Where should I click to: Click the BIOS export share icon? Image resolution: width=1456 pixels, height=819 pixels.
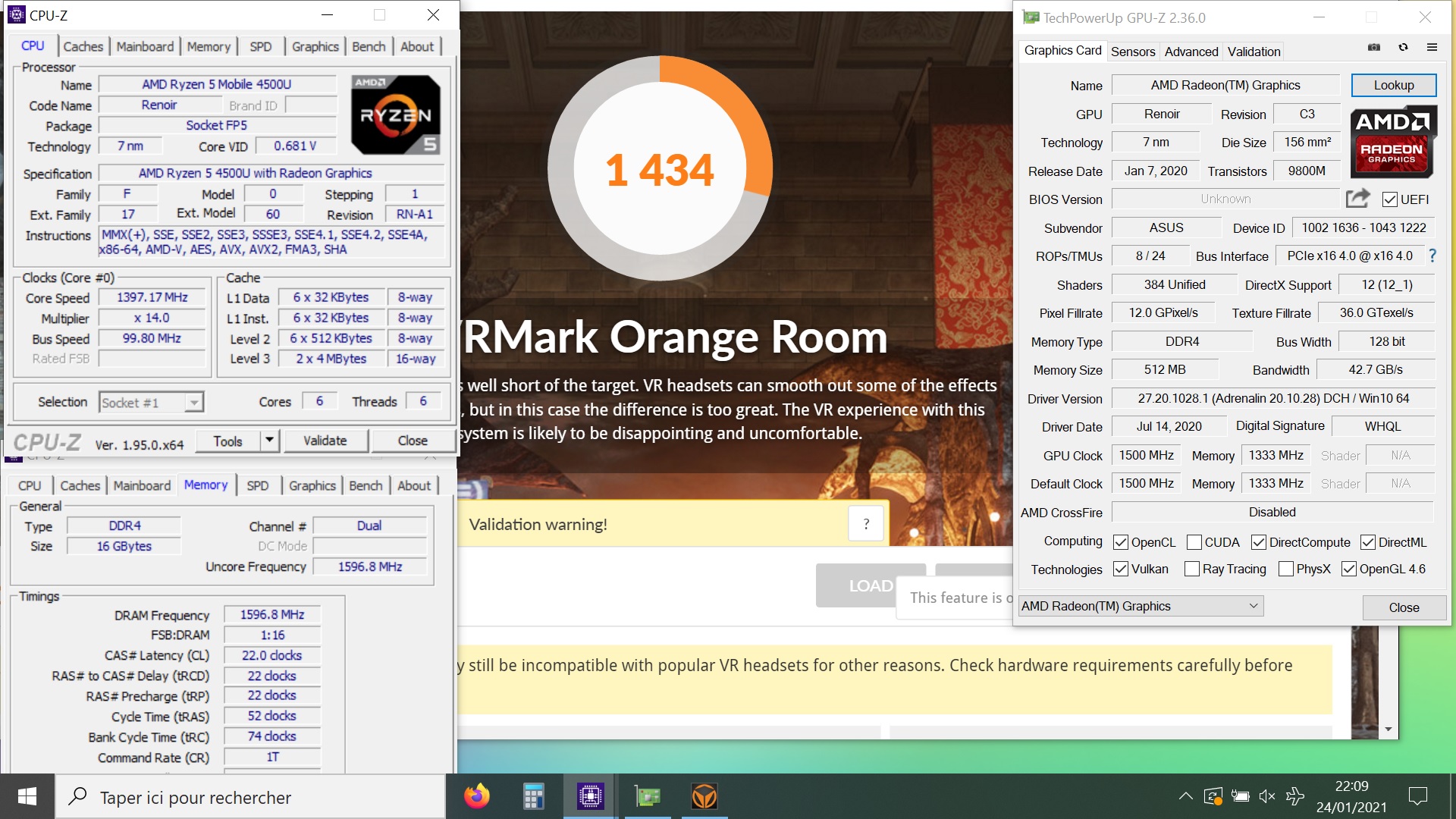tap(1357, 199)
